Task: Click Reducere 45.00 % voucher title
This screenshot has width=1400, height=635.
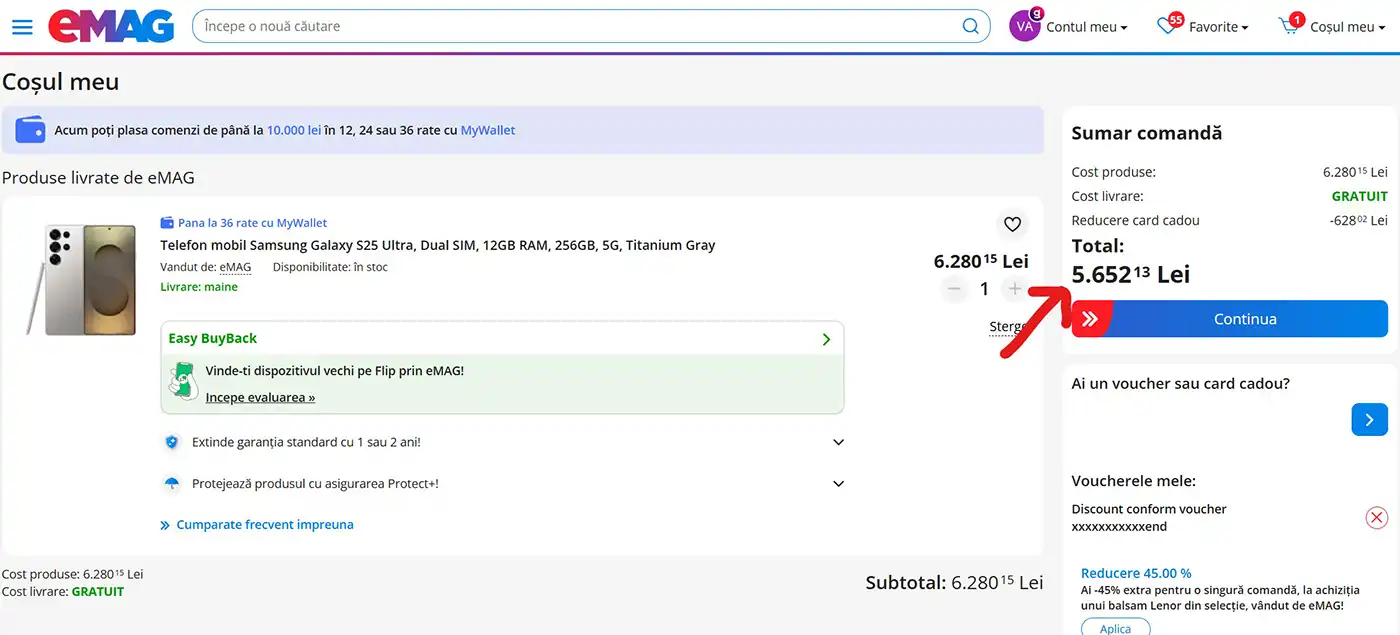Action: click(x=1136, y=573)
